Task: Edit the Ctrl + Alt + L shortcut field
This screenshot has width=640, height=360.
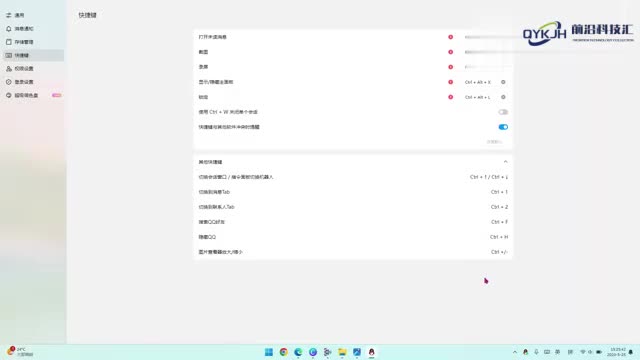Action: click(x=478, y=97)
